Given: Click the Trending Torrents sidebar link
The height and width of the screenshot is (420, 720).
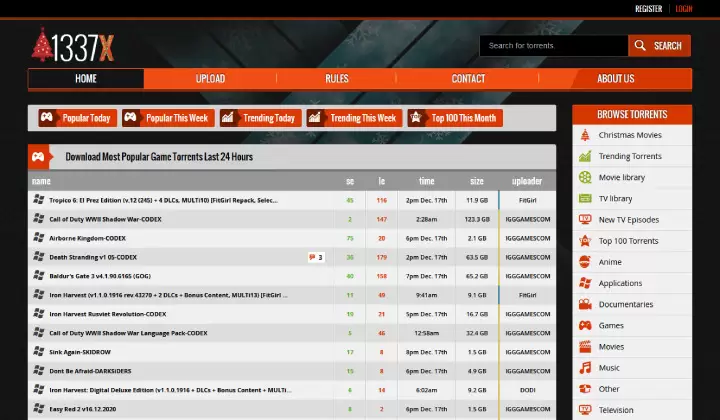Looking at the screenshot, I should 630,156.
